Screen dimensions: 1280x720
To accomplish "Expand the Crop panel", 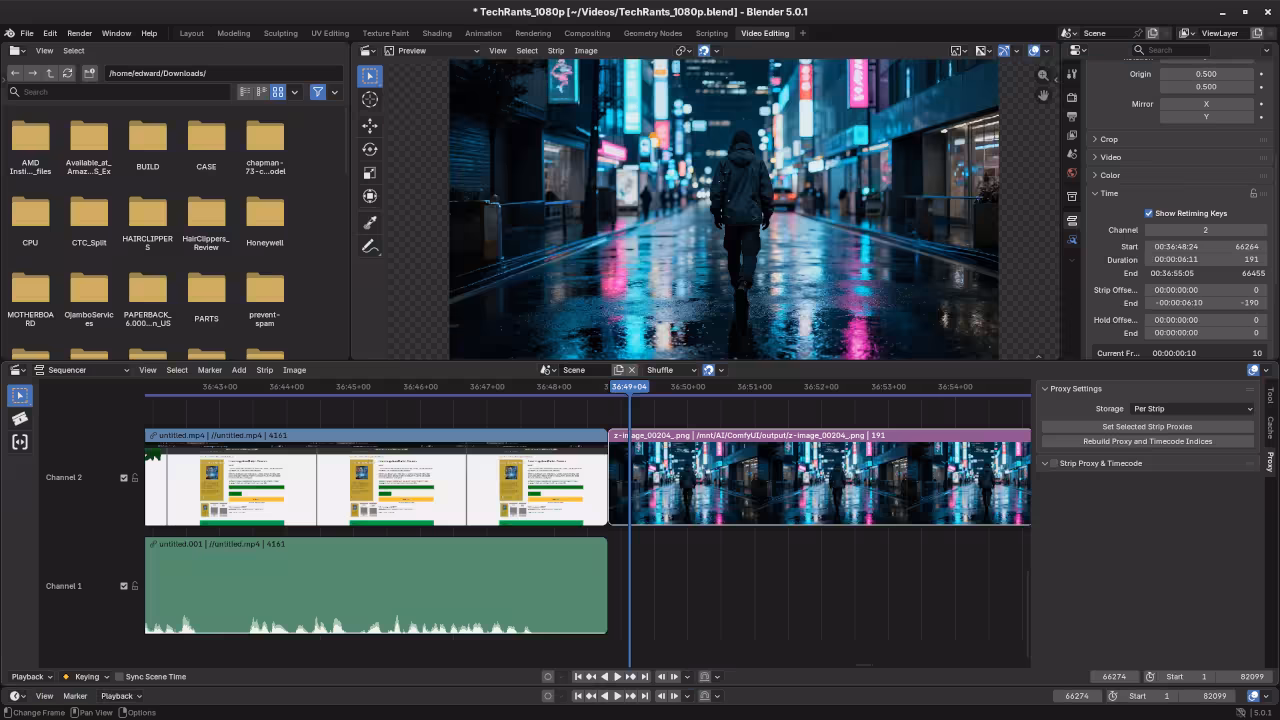I will click(1109, 139).
